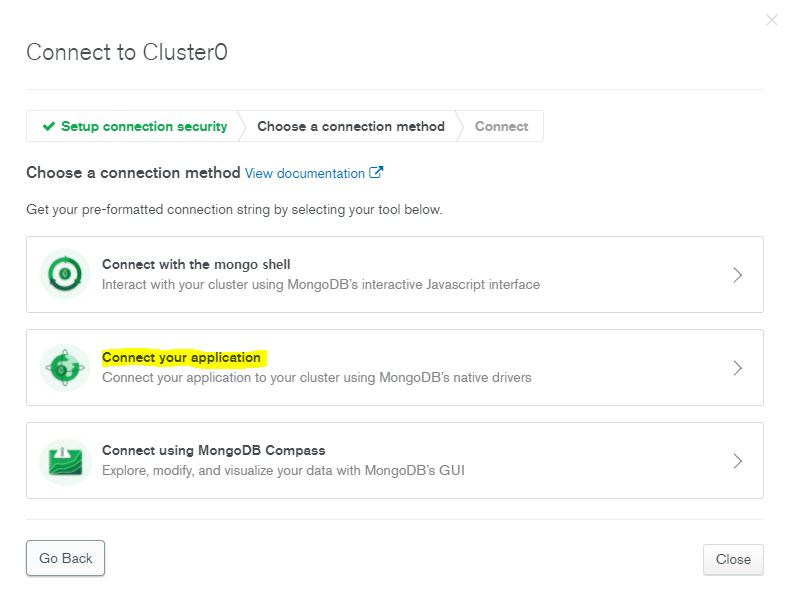Image resolution: width=791 pixels, height=597 pixels.
Task: Click the external link icon beside View documentation
Action: (x=376, y=173)
